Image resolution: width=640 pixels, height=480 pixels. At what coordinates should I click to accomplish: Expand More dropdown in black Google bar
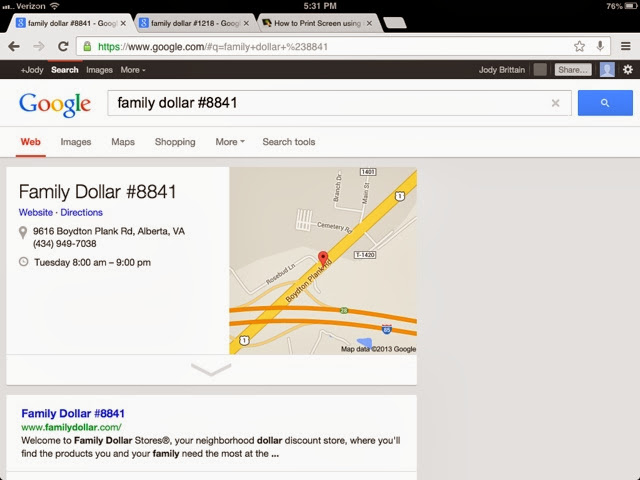tap(133, 70)
